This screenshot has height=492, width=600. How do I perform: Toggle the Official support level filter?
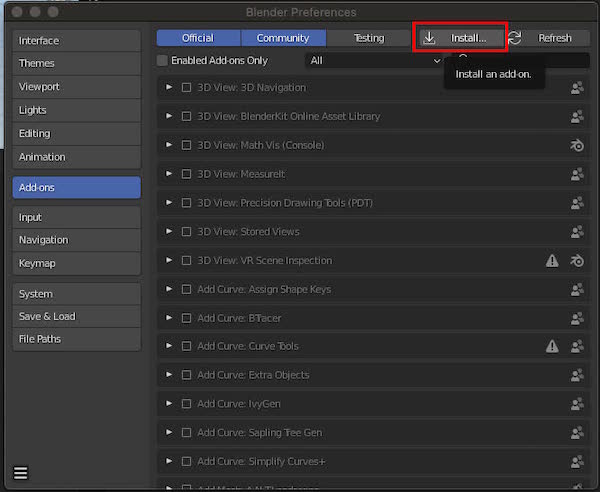click(x=199, y=38)
